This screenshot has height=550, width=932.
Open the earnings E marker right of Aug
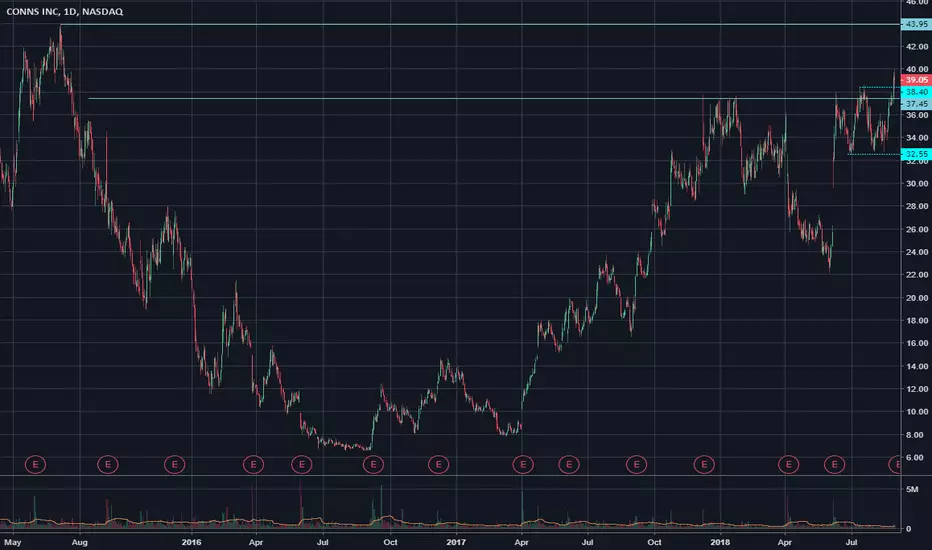(x=108, y=464)
